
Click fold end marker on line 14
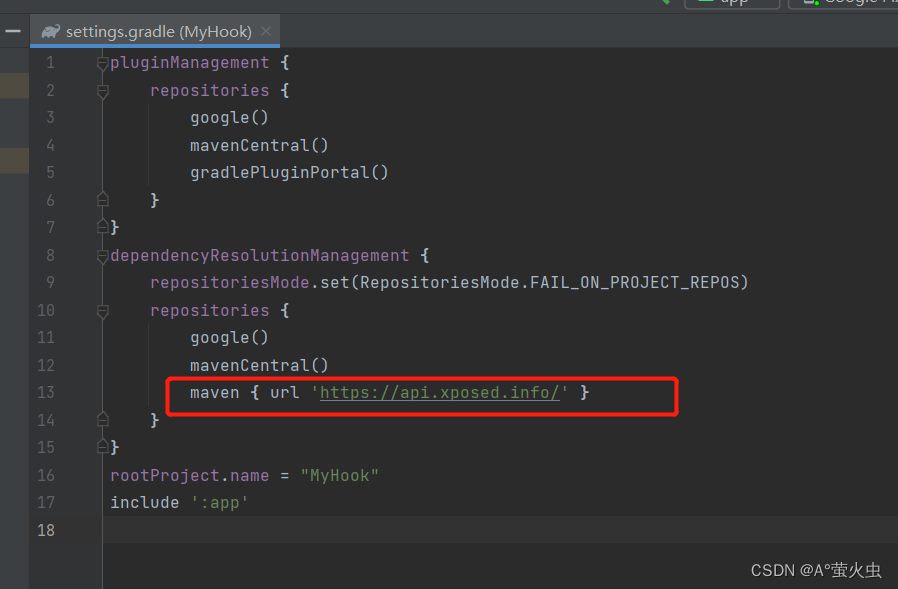click(103, 419)
